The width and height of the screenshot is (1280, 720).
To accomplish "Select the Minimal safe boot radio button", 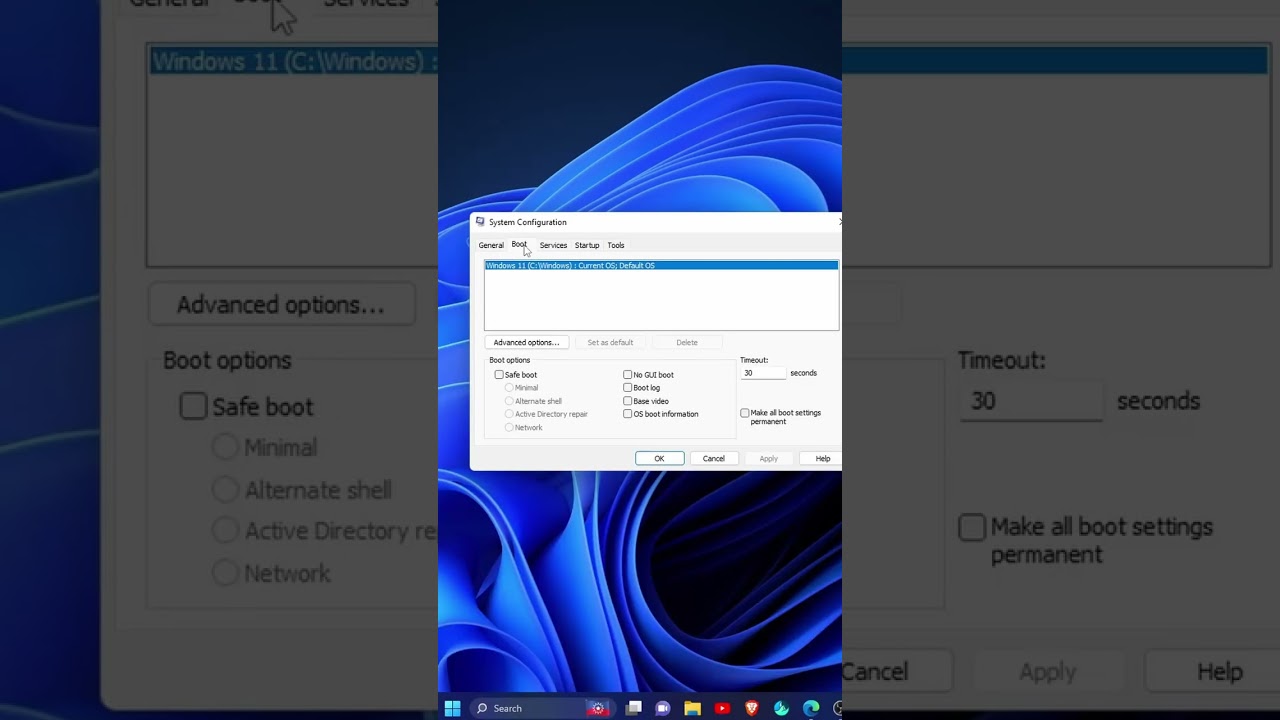I will (509, 388).
